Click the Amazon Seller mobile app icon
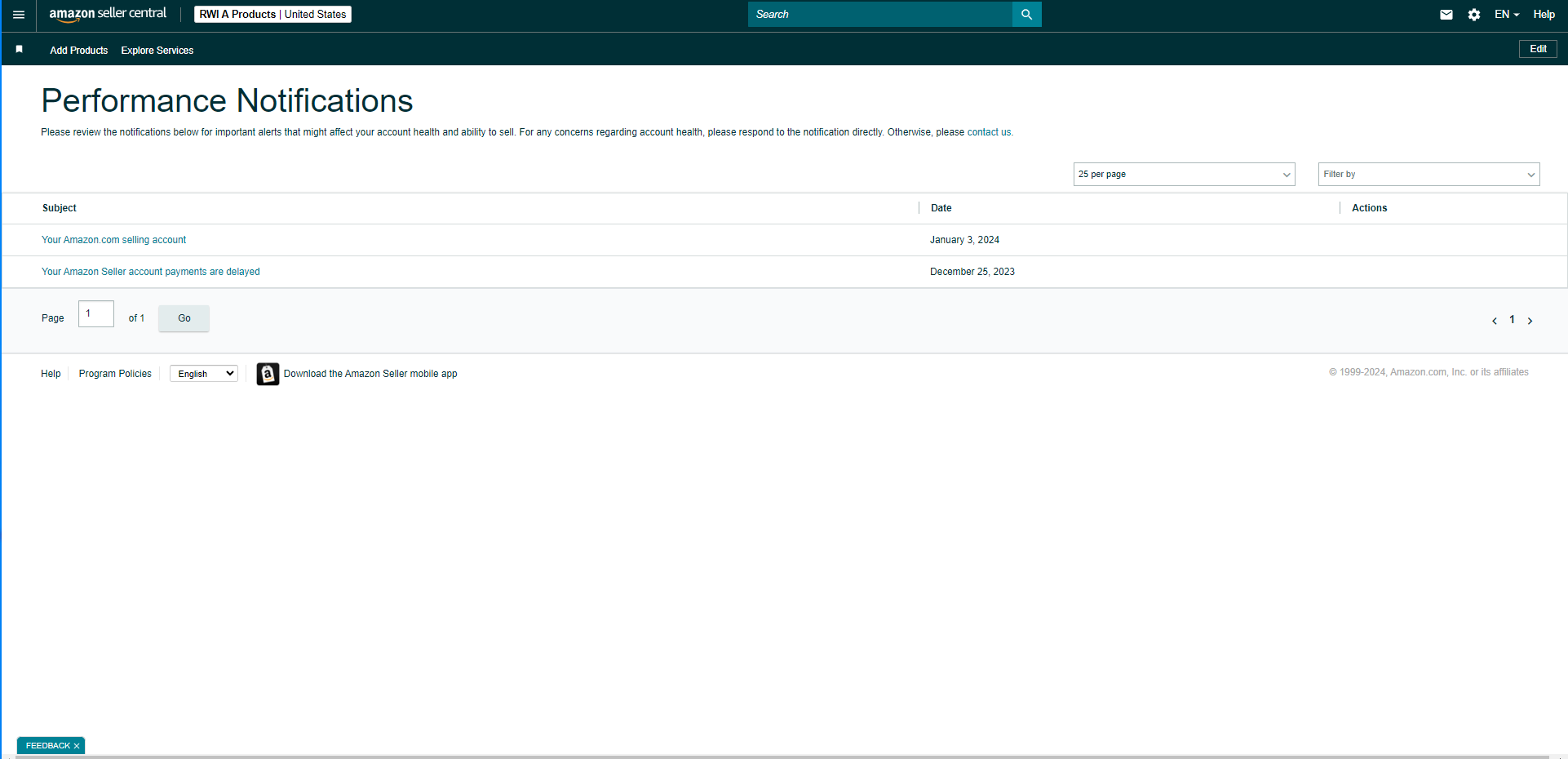1568x759 pixels. point(268,374)
